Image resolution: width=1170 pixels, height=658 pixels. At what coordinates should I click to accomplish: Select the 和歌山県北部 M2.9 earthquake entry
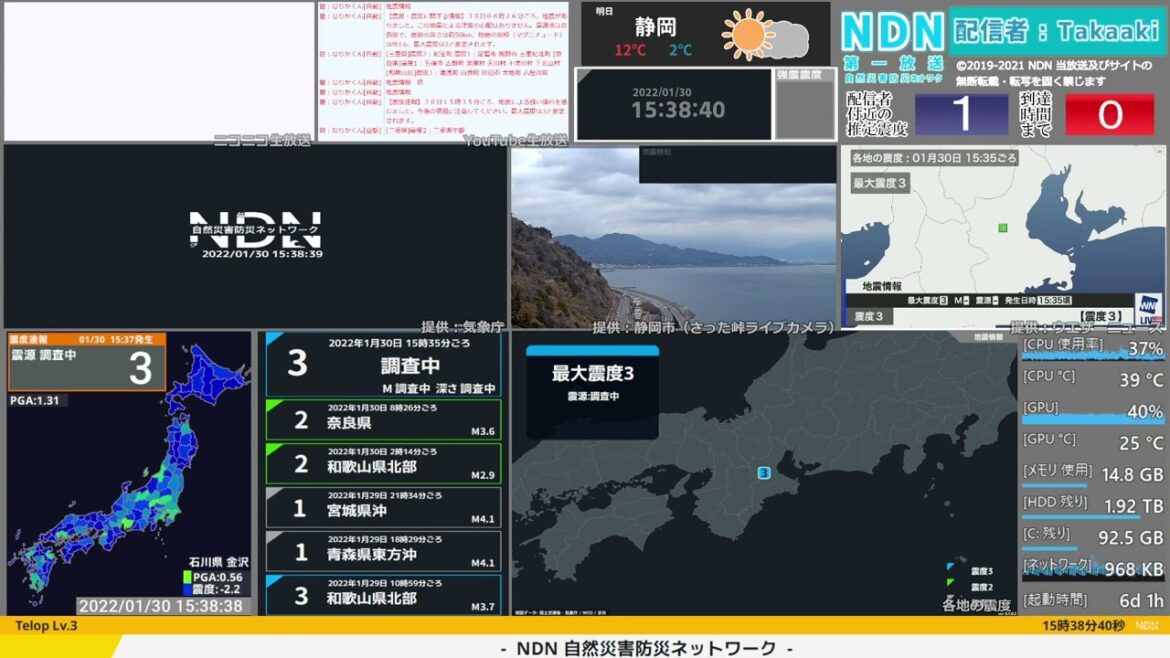(383, 464)
